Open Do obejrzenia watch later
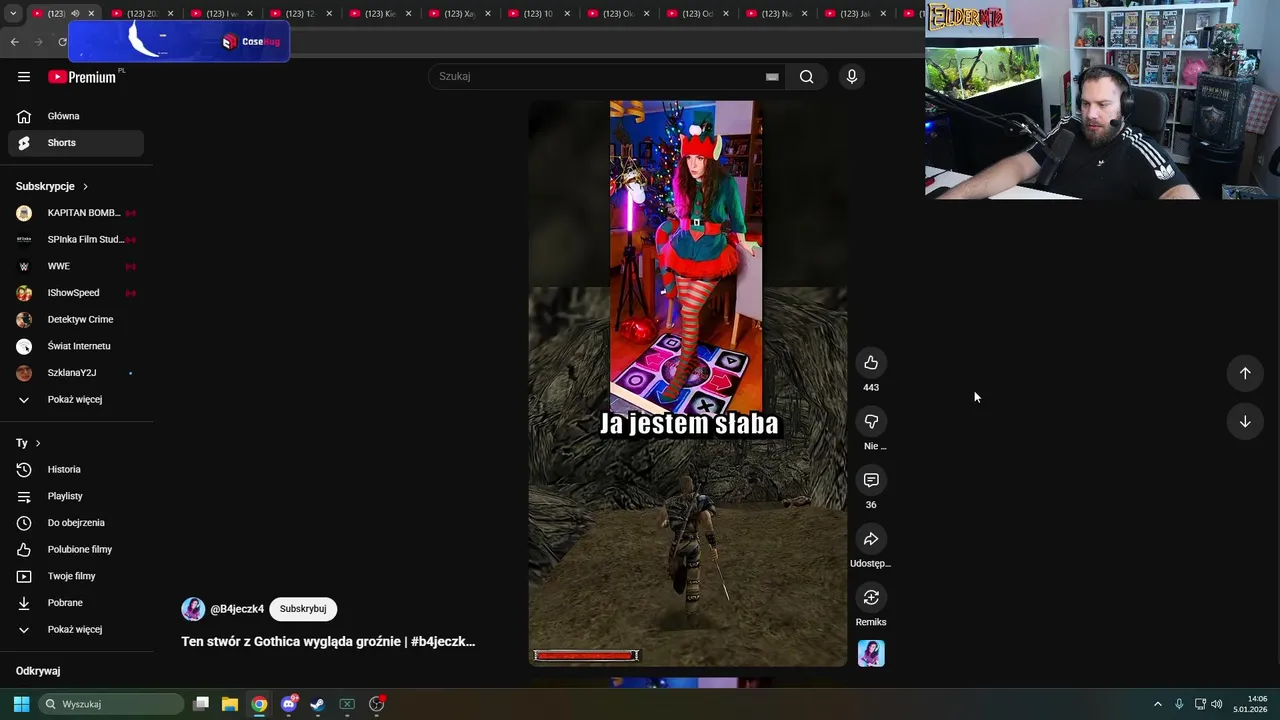 [x=76, y=523]
